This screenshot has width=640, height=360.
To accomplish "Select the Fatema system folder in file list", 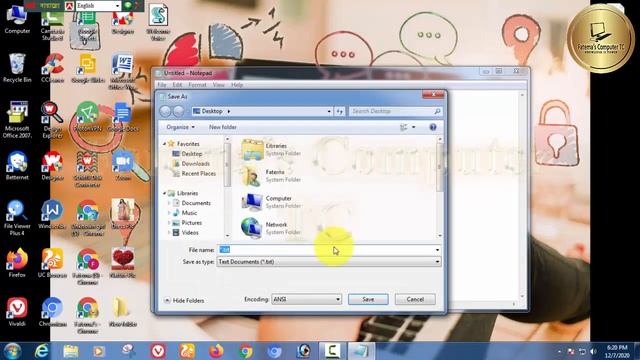I will click(271, 176).
